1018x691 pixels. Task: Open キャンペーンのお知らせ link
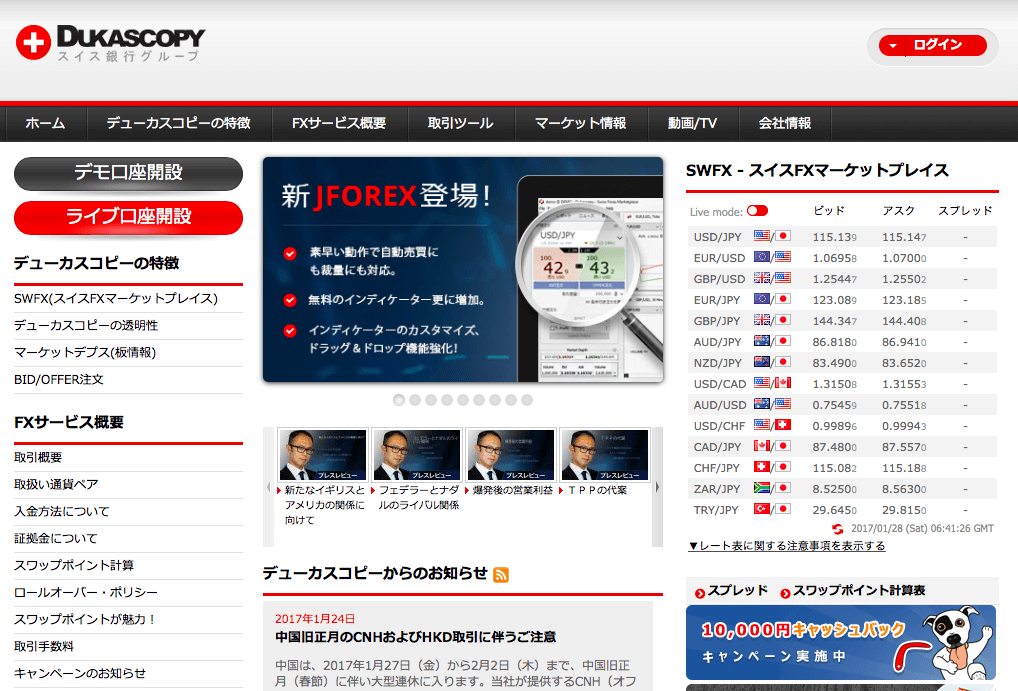(80, 673)
